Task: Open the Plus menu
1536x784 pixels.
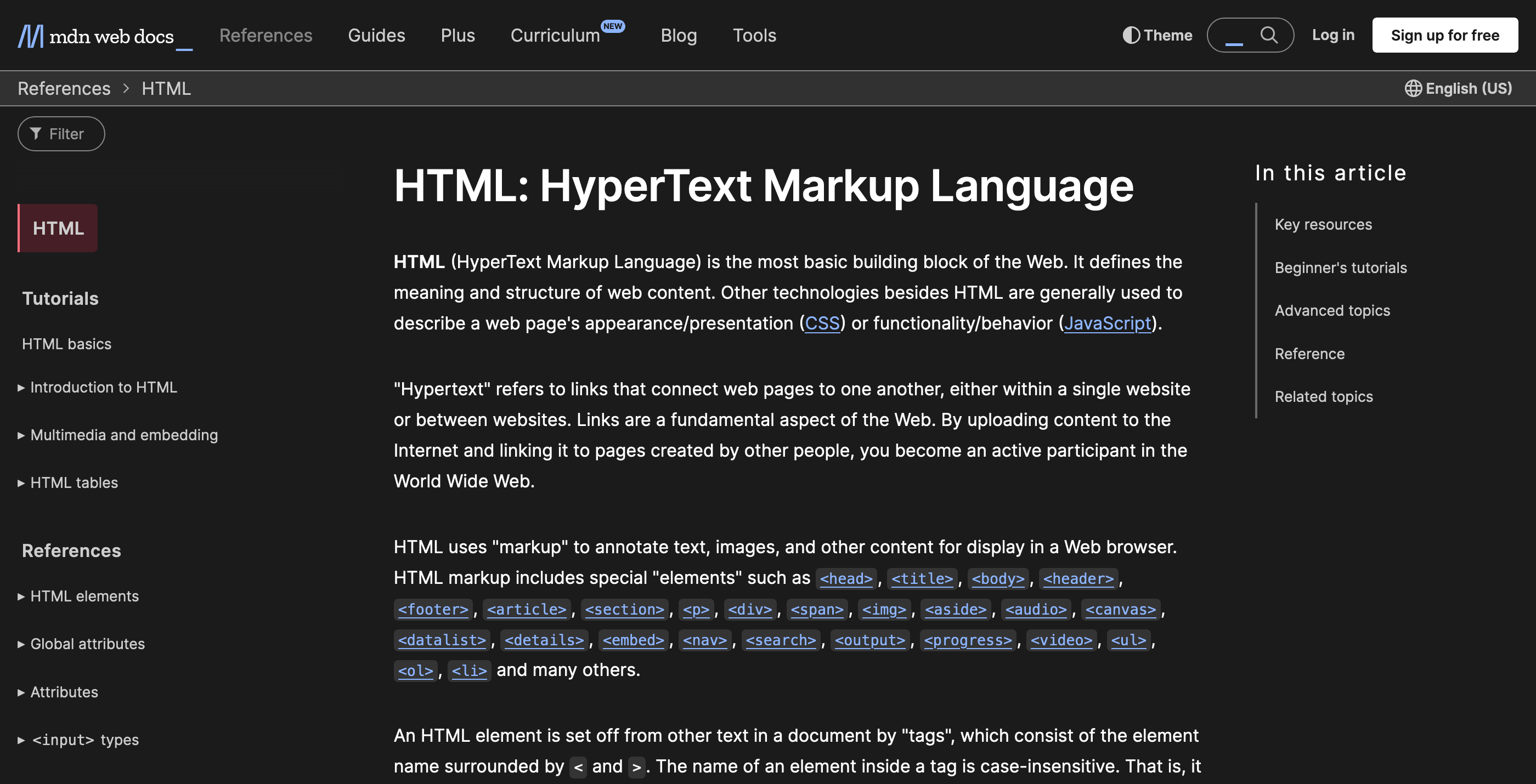Action: point(458,35)
